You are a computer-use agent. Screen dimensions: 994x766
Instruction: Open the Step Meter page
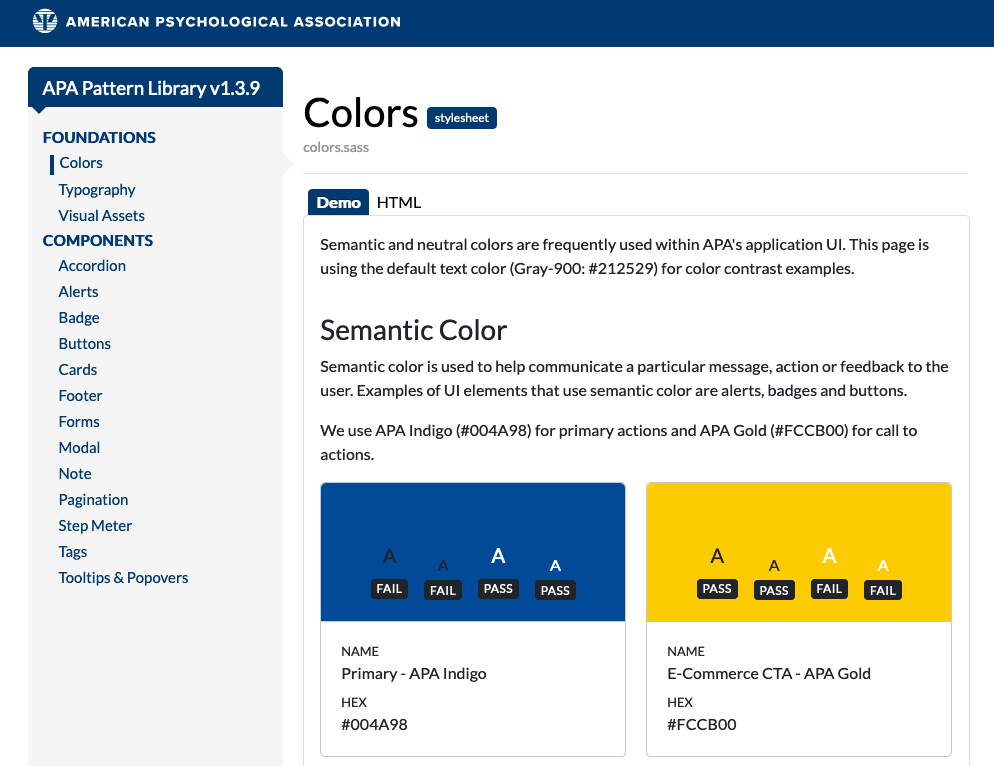click(95, 526)
